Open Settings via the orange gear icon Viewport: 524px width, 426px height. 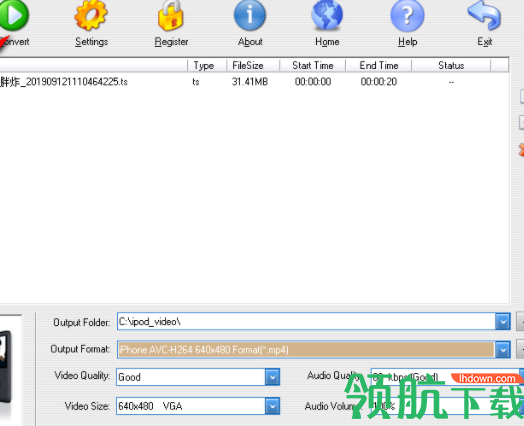pyautogui.click(x=91, y=15)
